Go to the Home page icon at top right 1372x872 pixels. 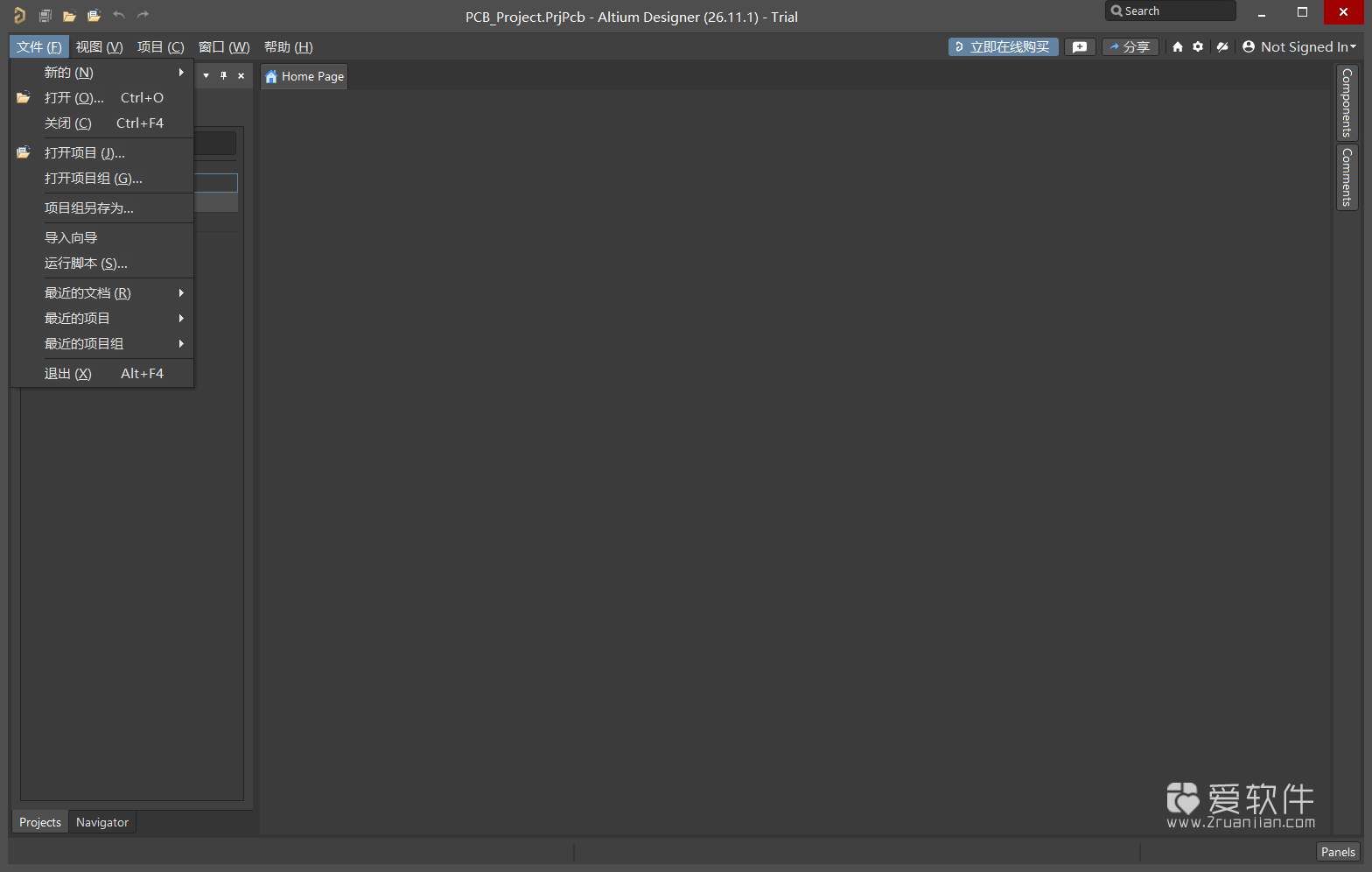[x=1178, y=47]
